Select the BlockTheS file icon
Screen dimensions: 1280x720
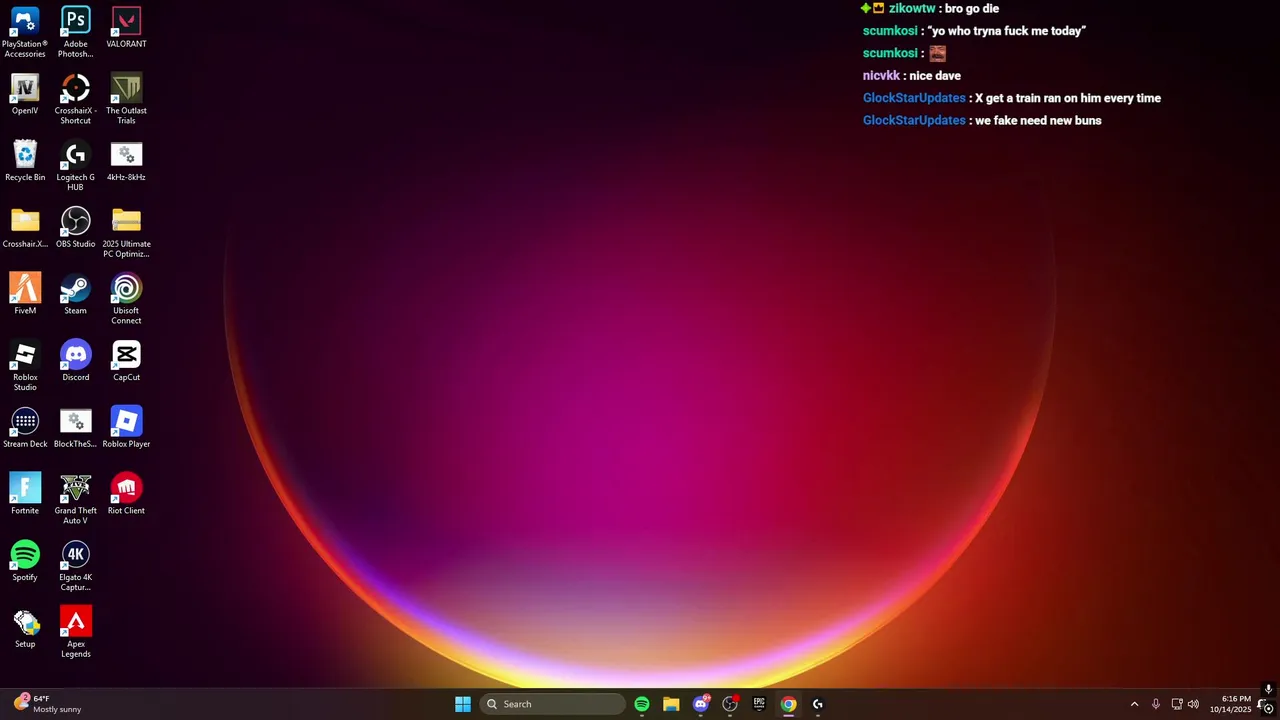coord(76,428)
